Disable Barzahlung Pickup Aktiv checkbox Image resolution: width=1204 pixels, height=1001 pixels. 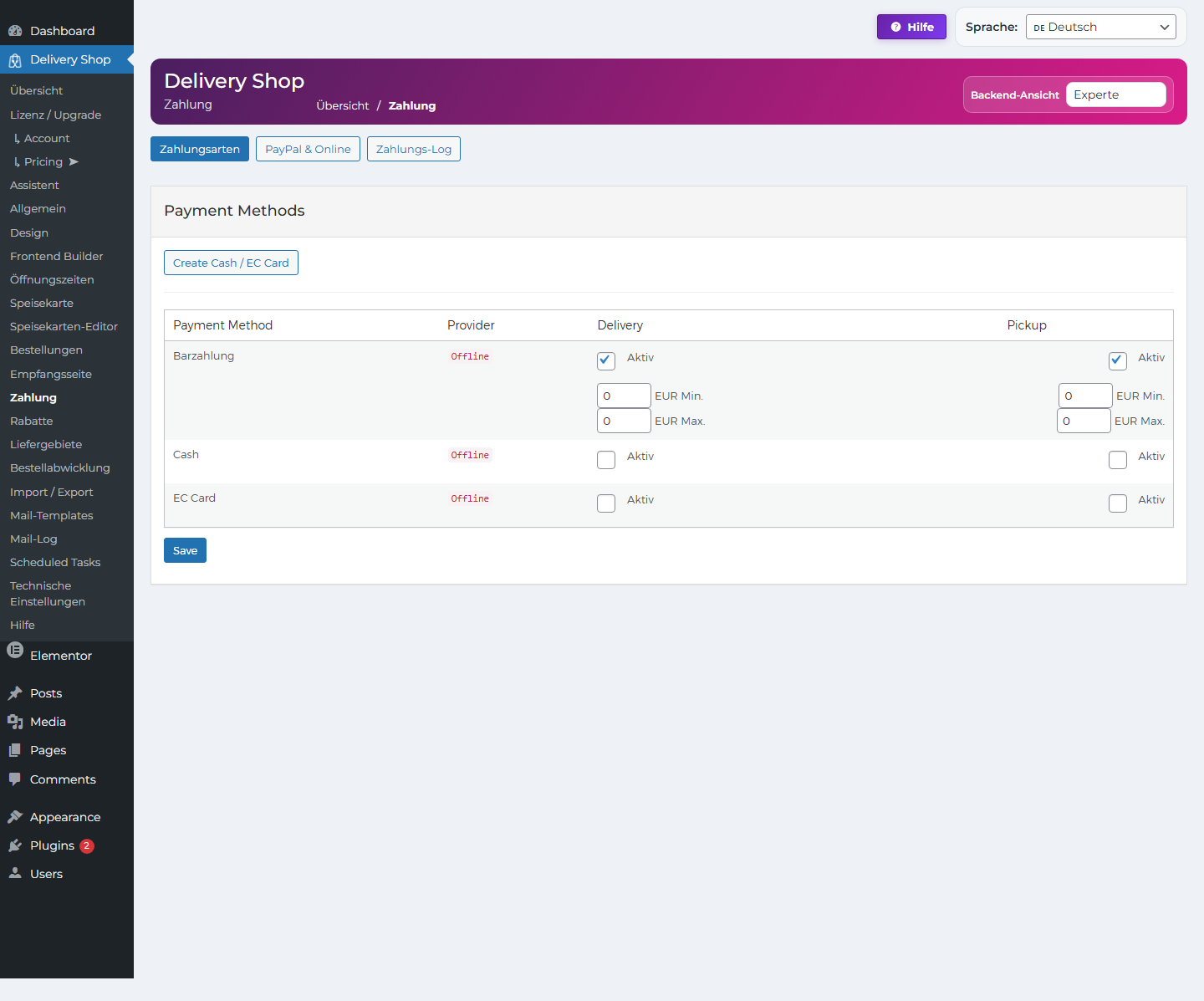click(x=1118, y=360)
